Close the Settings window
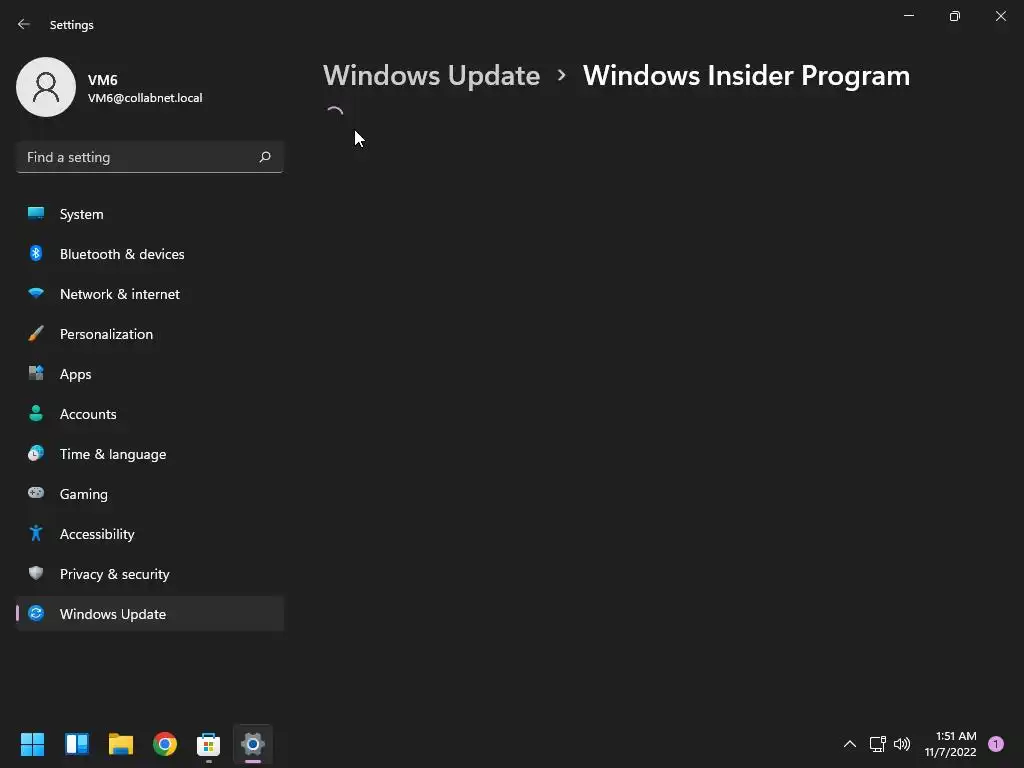The image size is (1024, 768). (x=1000, y=16)
